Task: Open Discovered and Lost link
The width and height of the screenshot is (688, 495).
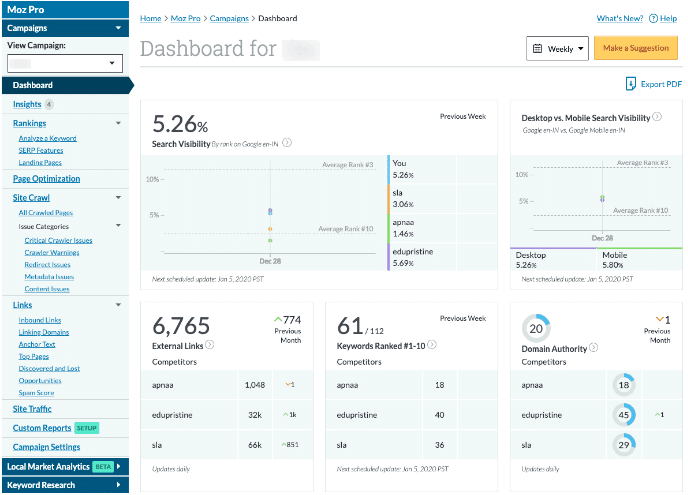Action: click(x=49, y=369)
